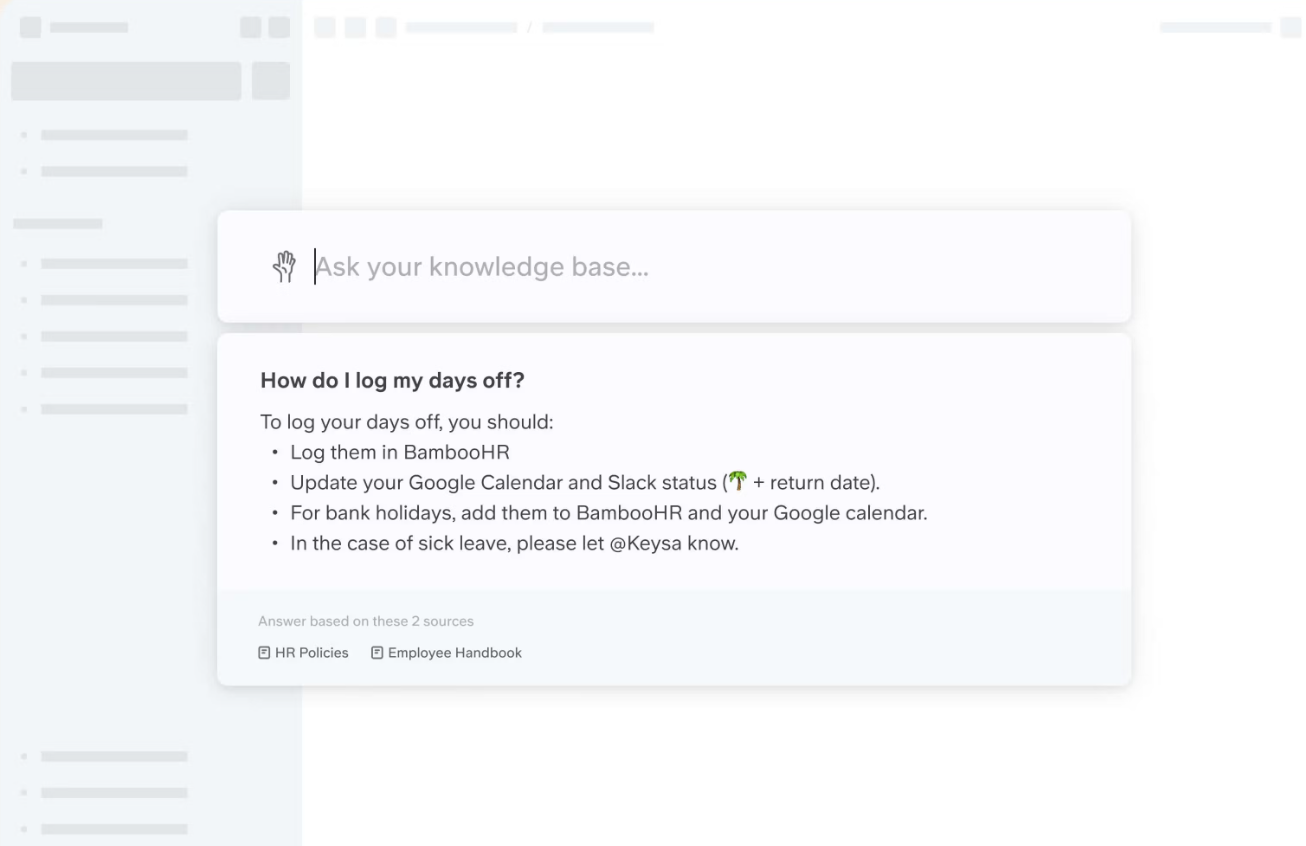Click the hand emoji in the search bar
1306x846 pixels.
(x=284, y=266)
